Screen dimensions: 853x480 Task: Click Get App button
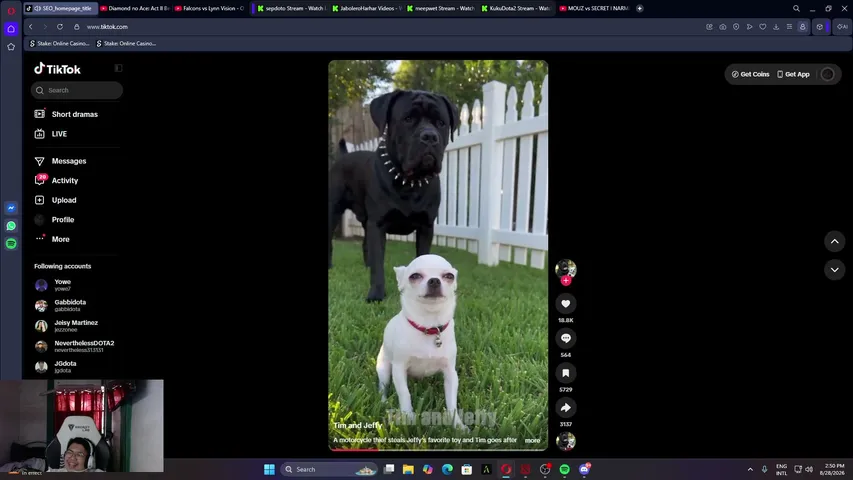pyautogui.click(x=793, y=74)
